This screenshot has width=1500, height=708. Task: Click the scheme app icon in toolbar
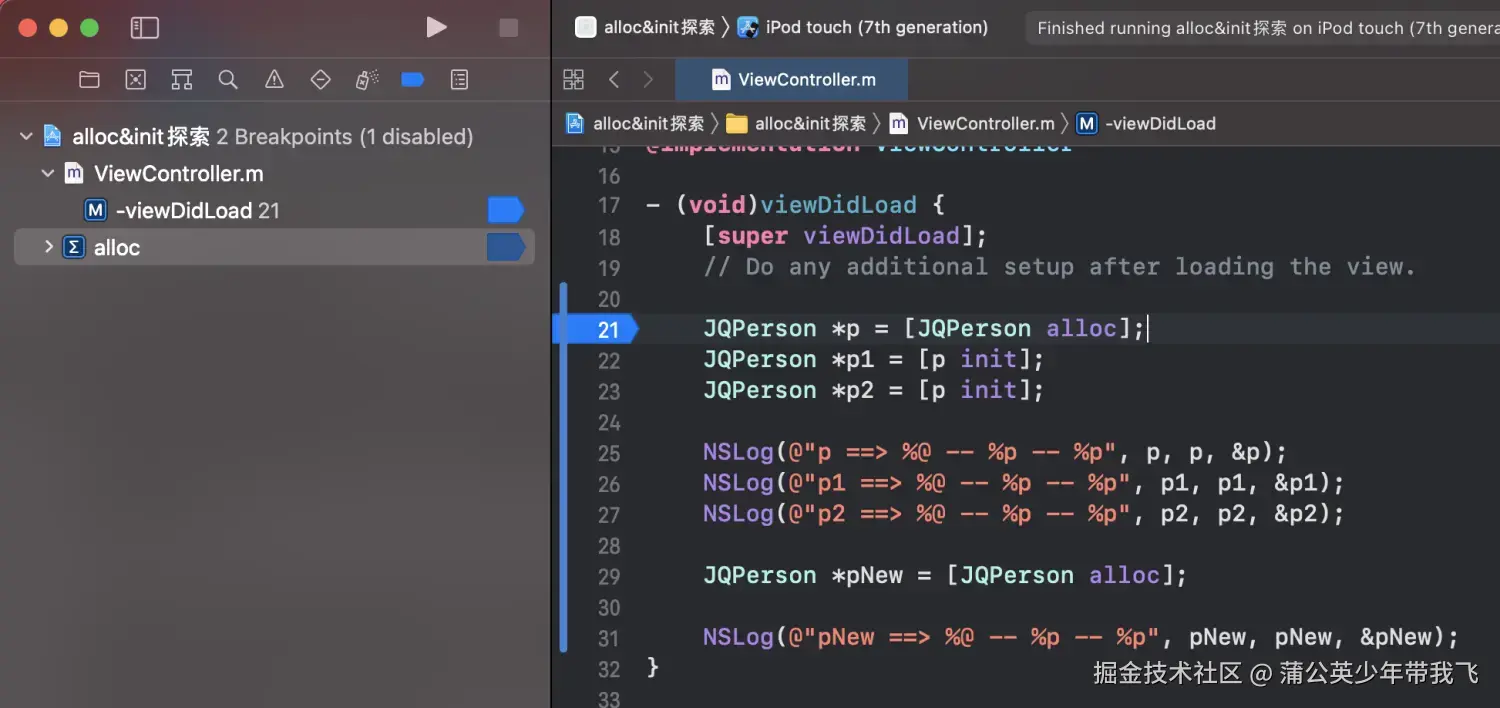pyautogui.click(x=586, y=28)
